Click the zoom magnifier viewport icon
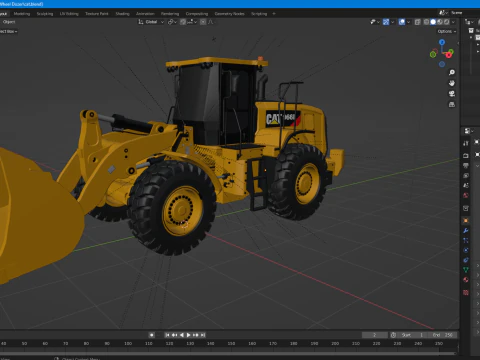Image resolution: width=480 pixels, height=360 pixels. click(x=452, y=72)
